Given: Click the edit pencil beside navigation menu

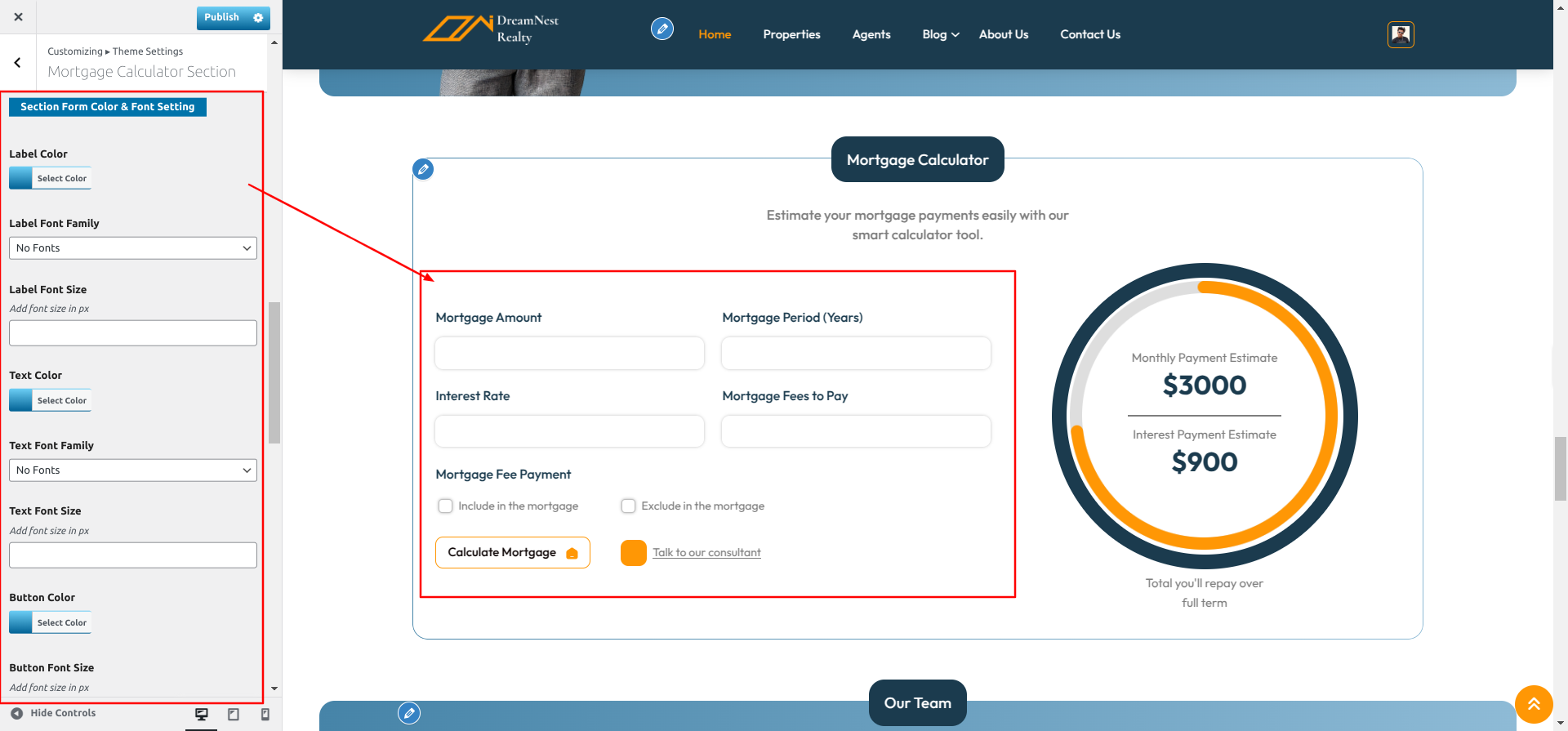Looking at the screenshot, I should (661, 29).
